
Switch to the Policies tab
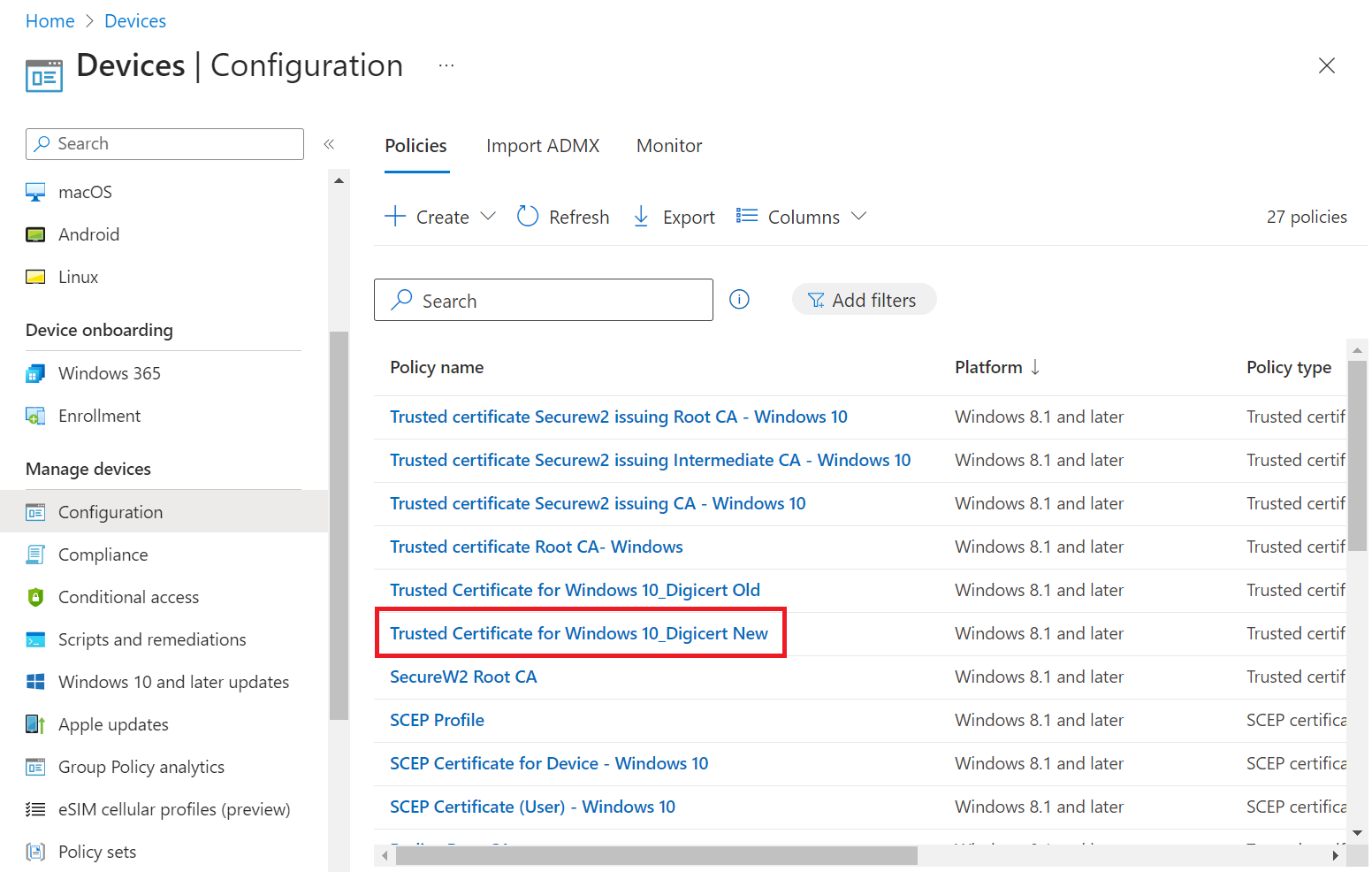(415, 146)
